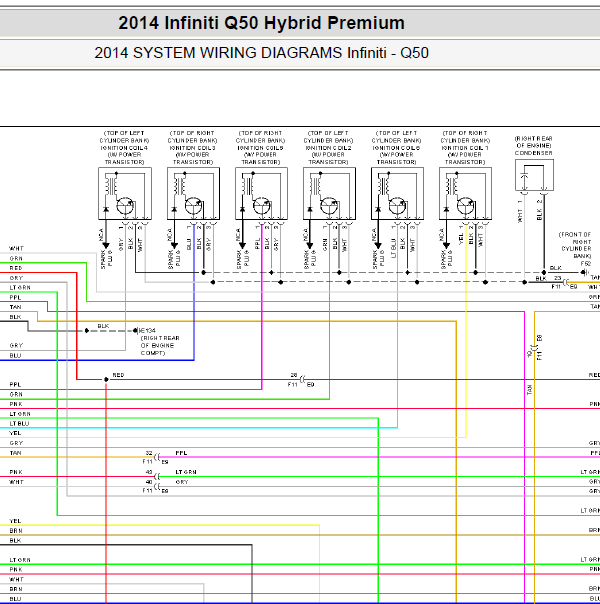Click connector pin 26 F11/E9 on red wire
This screenshot has height=604, width=600.
click(302, 379)
